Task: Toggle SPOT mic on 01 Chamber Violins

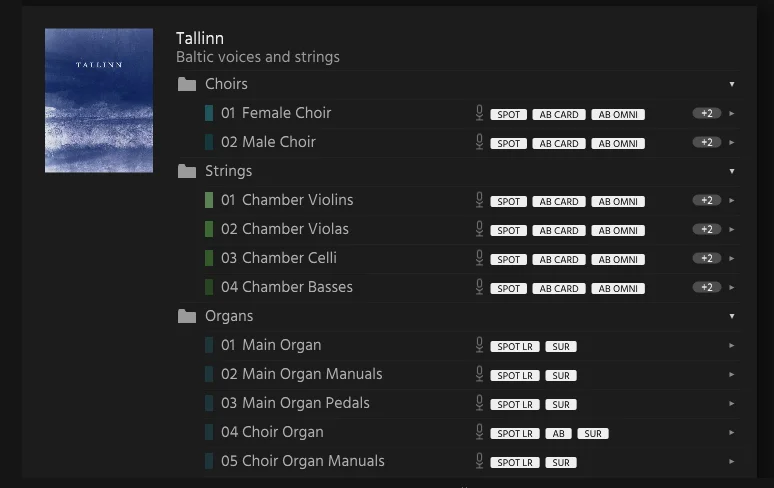Action: pyautogui.click(x=508, y=202)
